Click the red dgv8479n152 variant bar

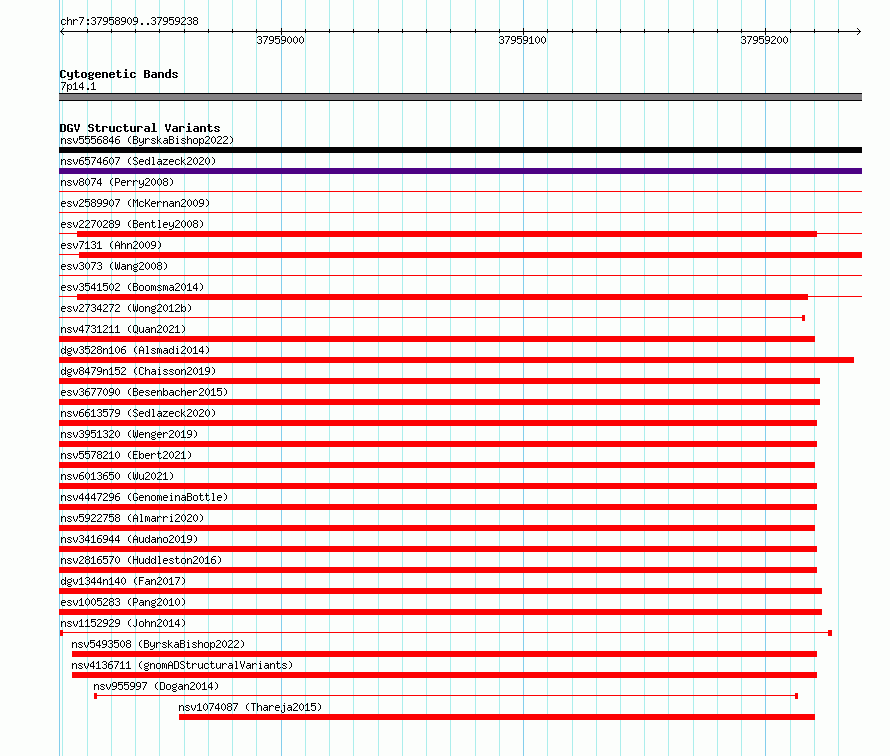[x=439, y=381]
